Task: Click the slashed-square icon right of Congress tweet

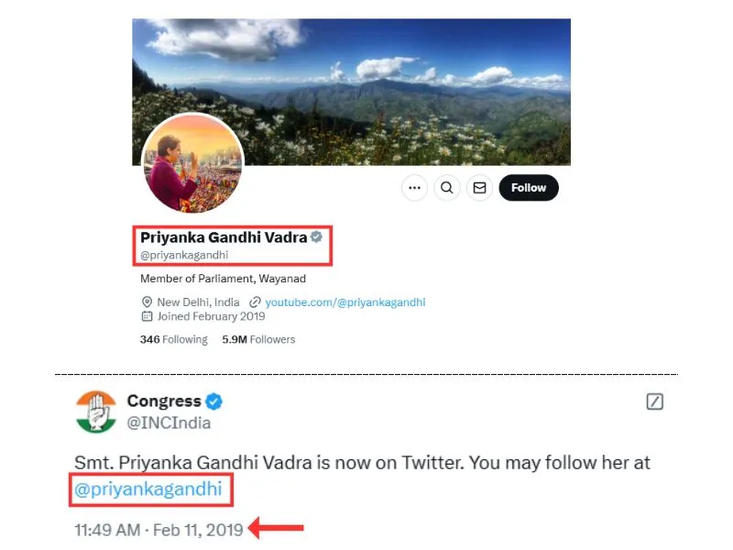Action: (x=655, y=402)
